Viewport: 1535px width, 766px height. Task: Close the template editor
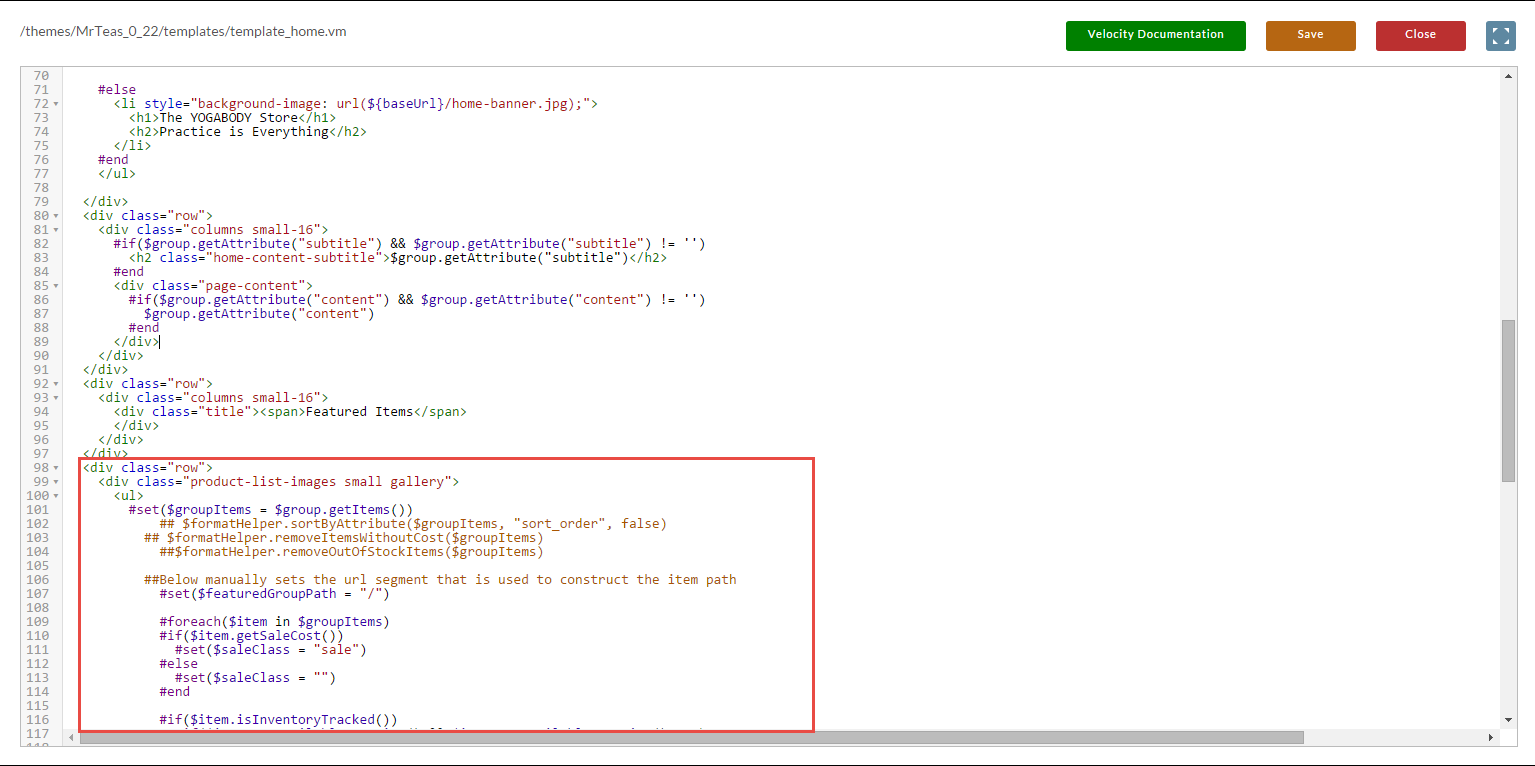click(x=1420, y=35)
